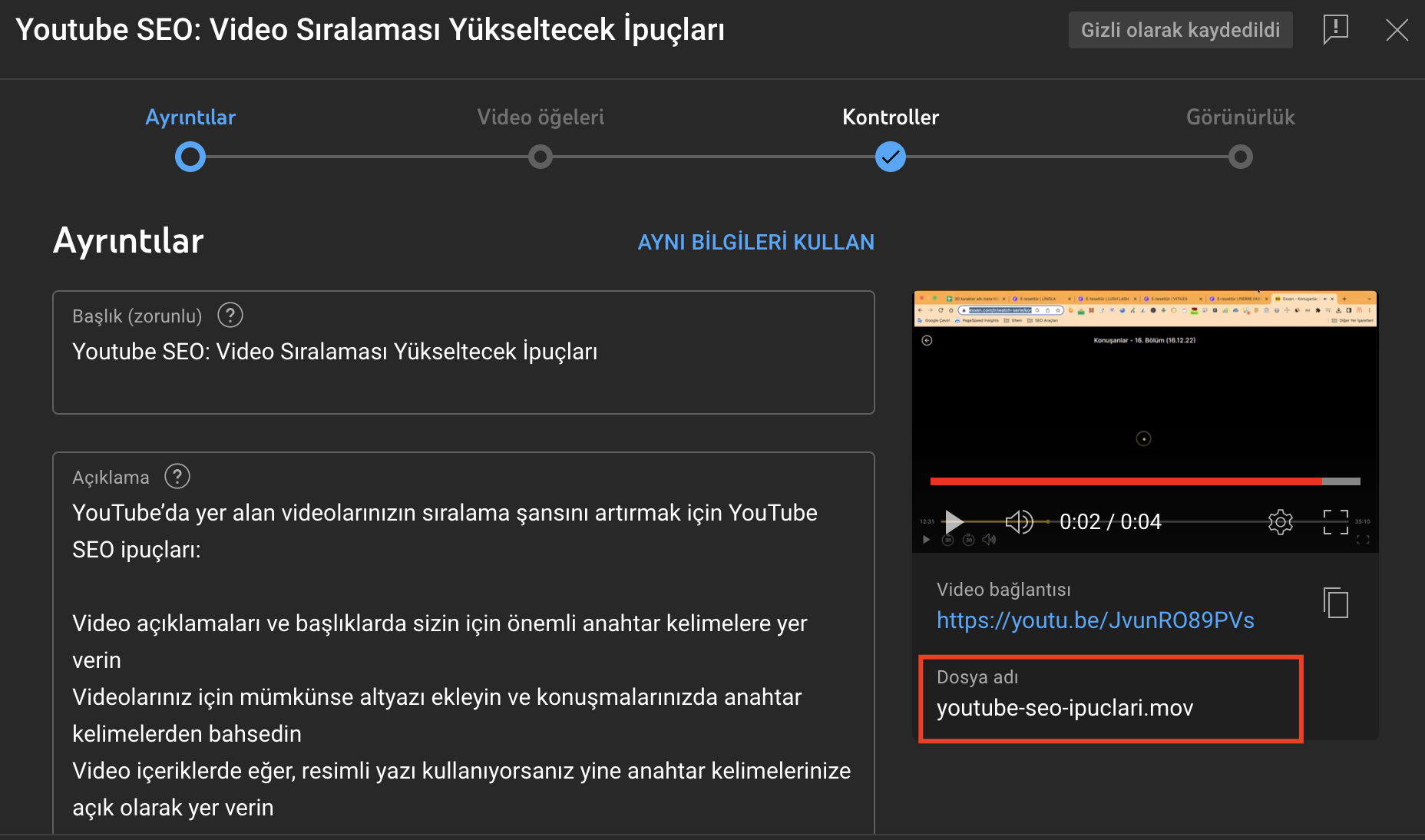The height and width of the screenshot is (840, 1425).
Task: Click AYNI BİLGİLERİ KULLAN link
Action: click(755, 242)
